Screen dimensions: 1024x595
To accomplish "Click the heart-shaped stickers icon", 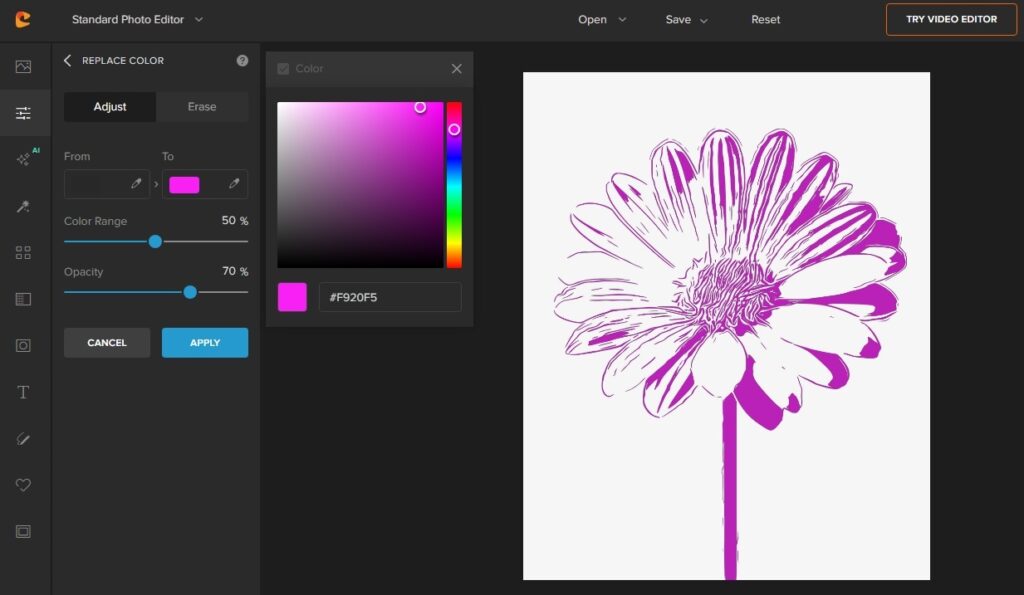I will click(23, 485).
